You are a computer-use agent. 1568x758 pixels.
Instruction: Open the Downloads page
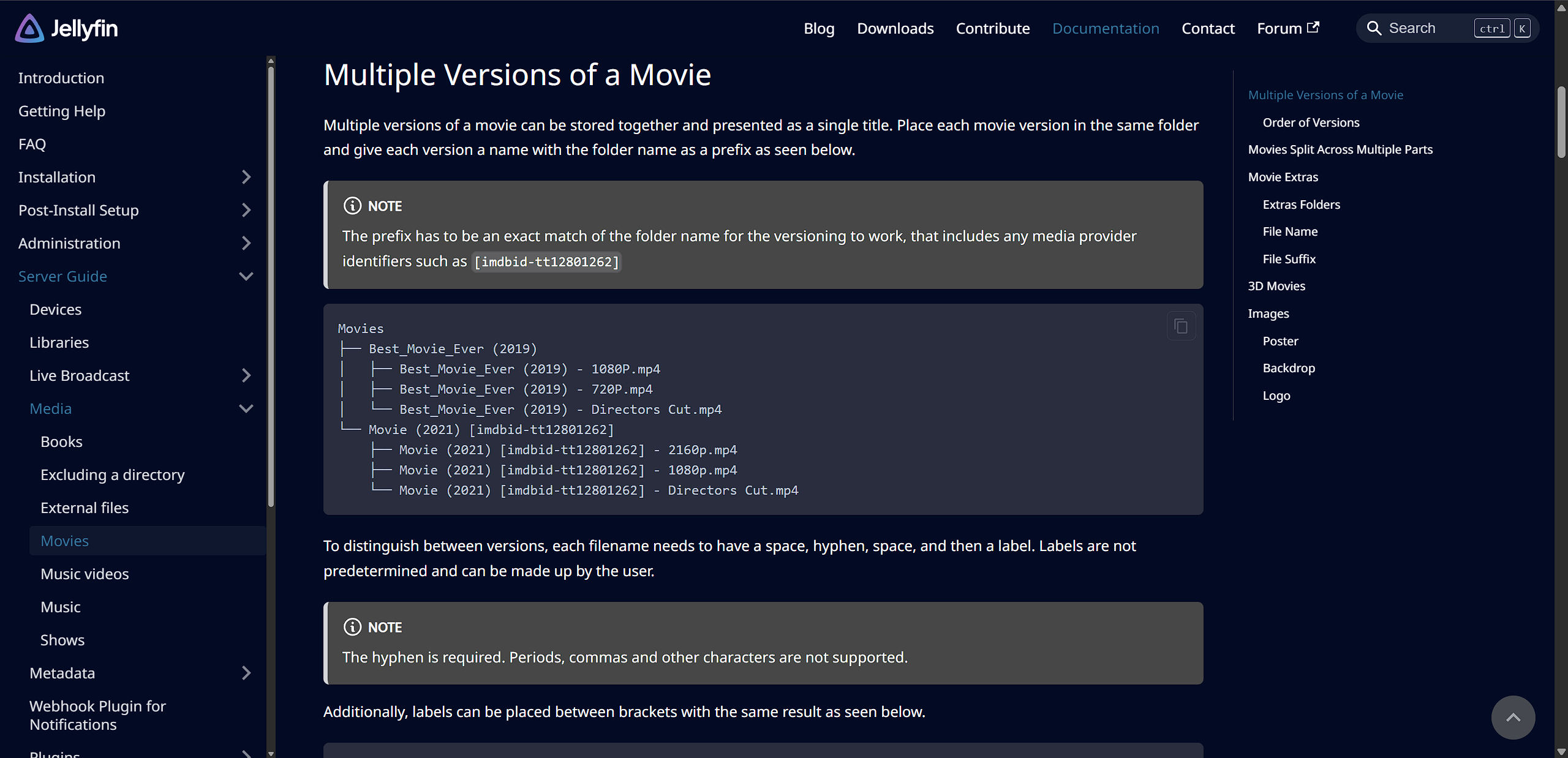[895, 28]
